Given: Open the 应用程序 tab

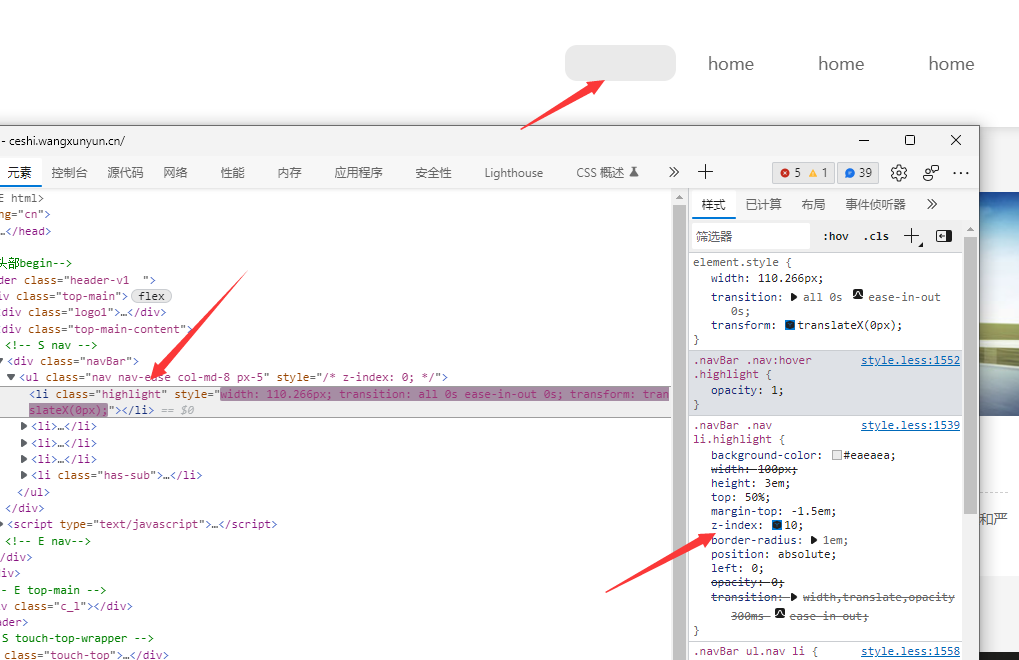Looking at the screenshot, I should pos(358,173).
